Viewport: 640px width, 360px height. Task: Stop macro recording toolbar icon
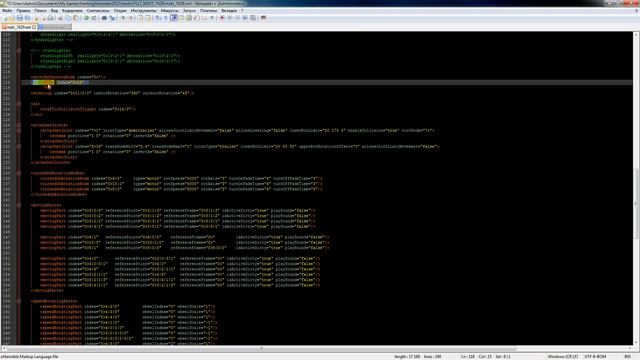point(229,18)
